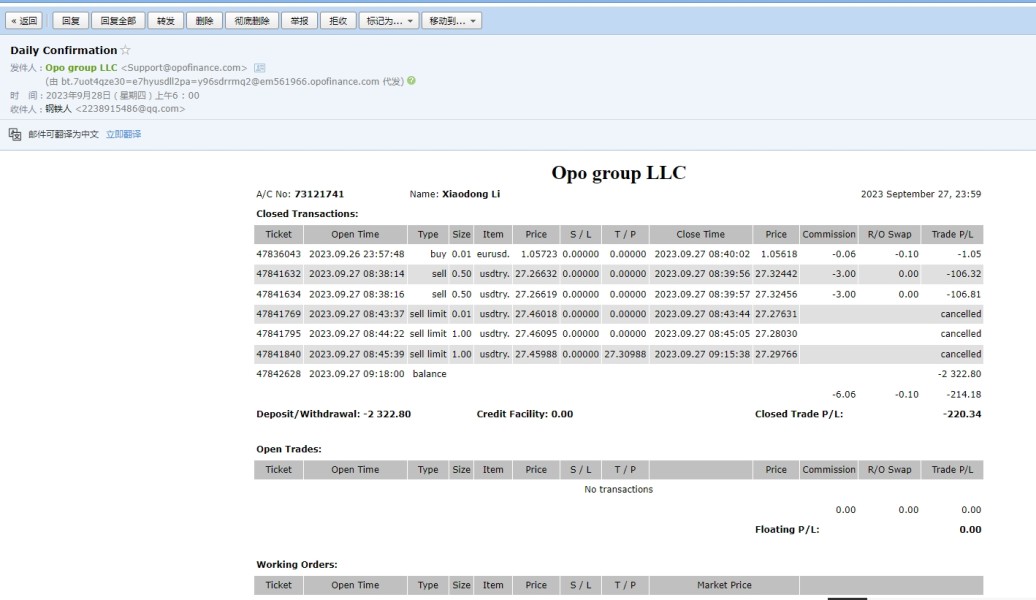The width and height of the screenshot is (1036, 600).
Task: Delete the email with 删除
Action: coord(204,20)
